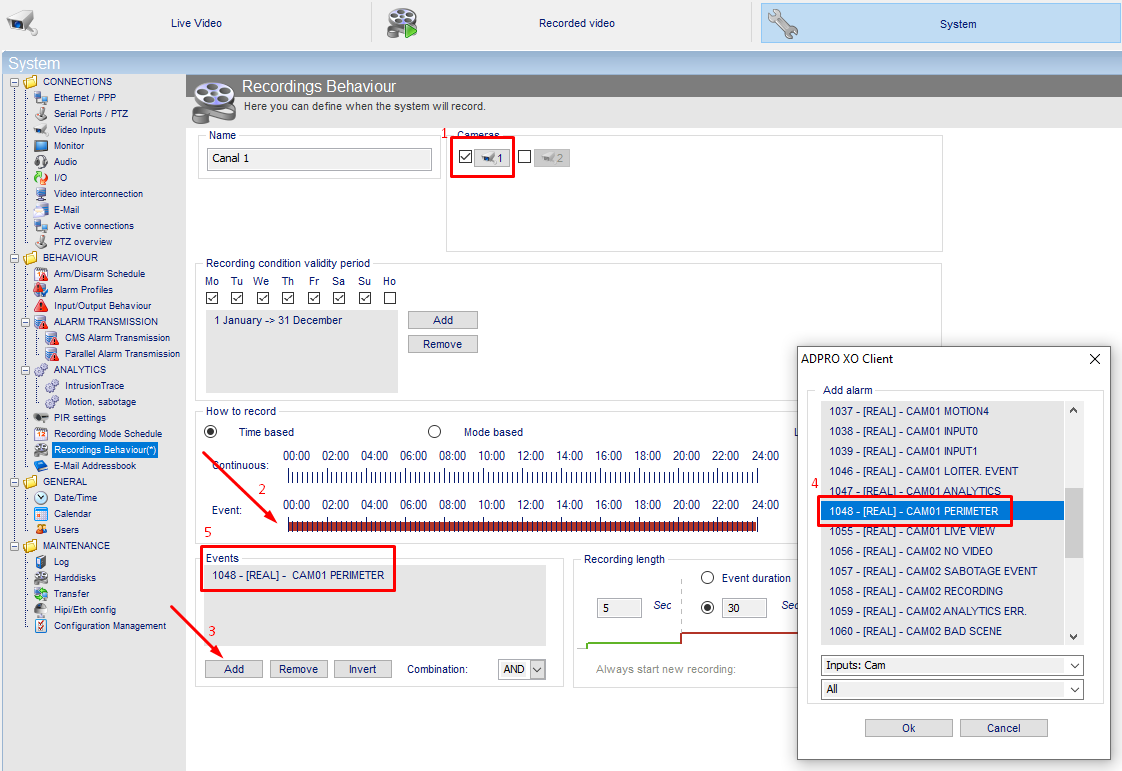The image size is (1122, 771).
Task: Open PTZ overview icon
Action: pos(42,241)
